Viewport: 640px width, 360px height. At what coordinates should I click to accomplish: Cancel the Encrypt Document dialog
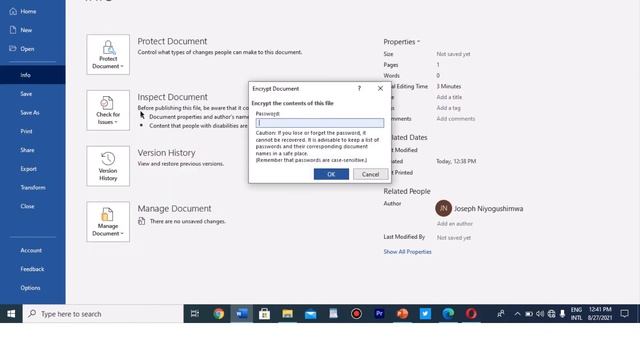[x=370, y=174]
